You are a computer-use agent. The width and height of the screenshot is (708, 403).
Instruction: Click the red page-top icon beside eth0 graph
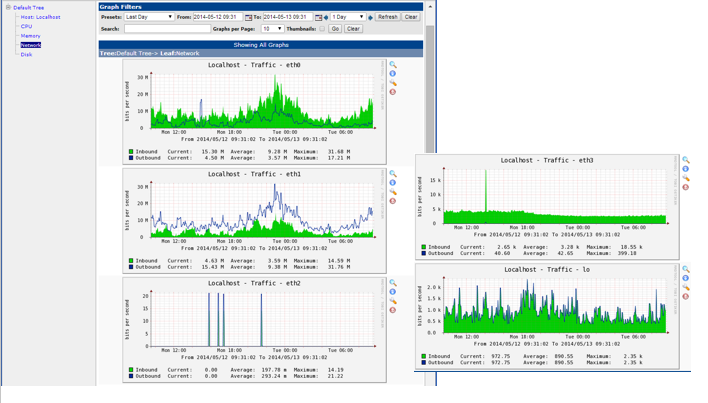click(x=393, y=92)
